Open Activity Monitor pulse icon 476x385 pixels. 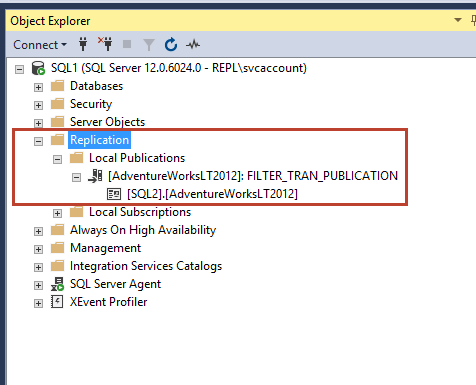[193, 44]
